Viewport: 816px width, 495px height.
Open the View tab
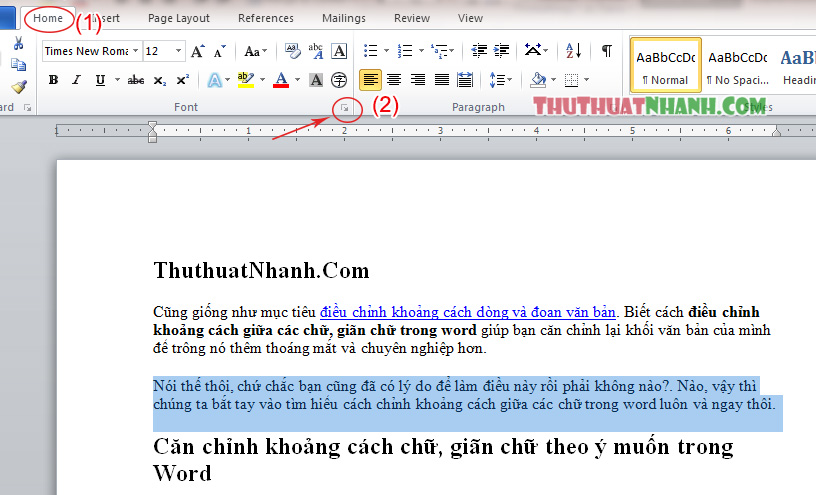tap(470, 18)
